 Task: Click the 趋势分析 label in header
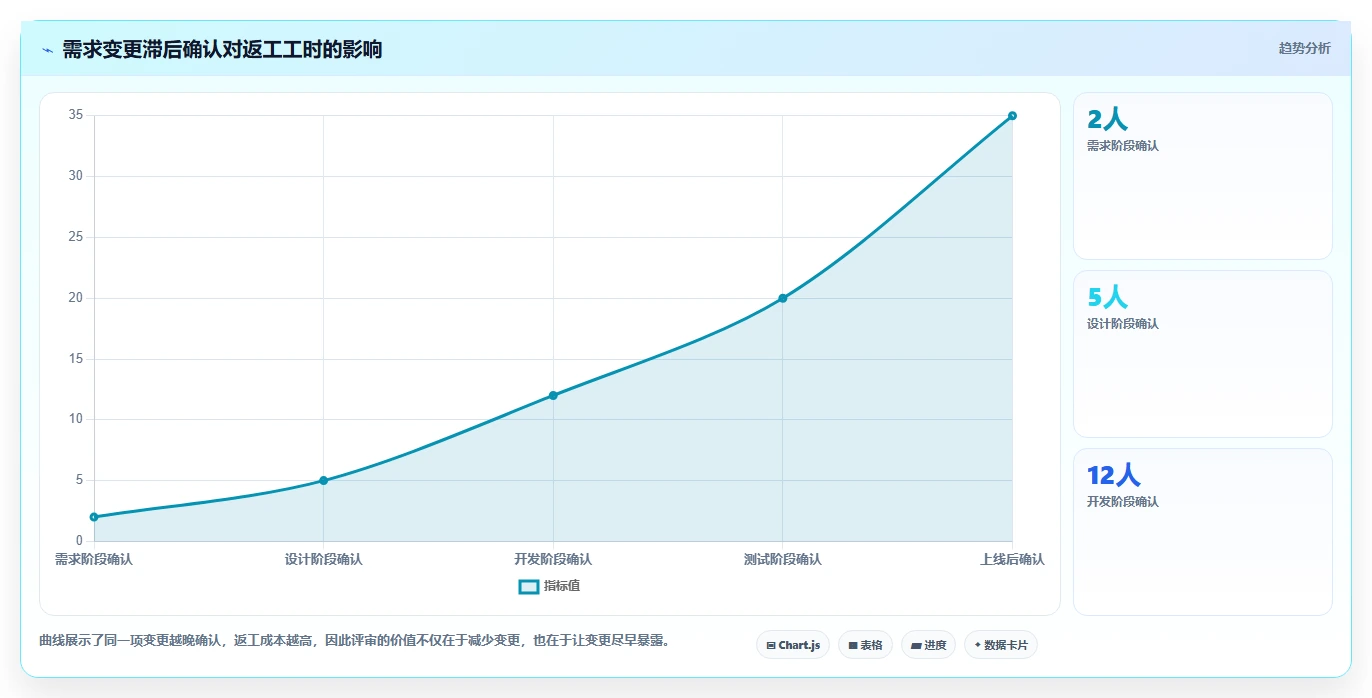coord(1304,48)
